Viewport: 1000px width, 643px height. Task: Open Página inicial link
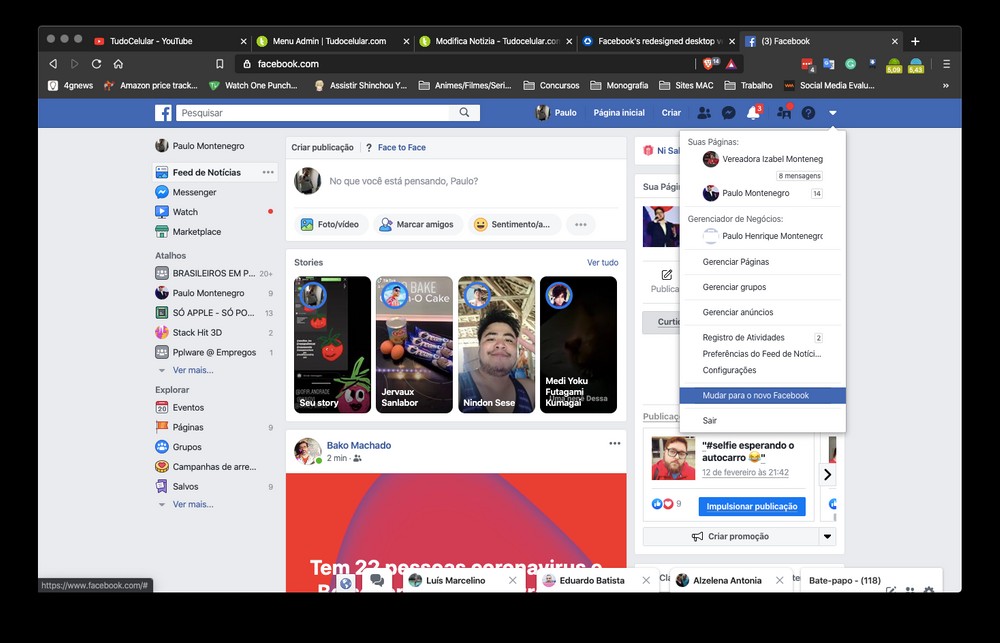[x=619, y=113]
